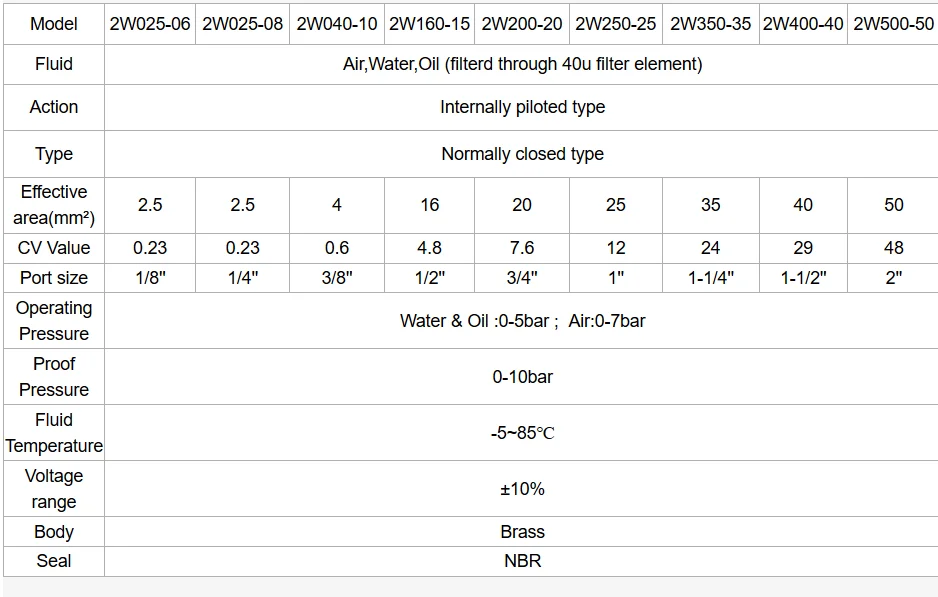Click the 3/8" port size cell
The image size is (938, 597).
click(x=336, y=278)
